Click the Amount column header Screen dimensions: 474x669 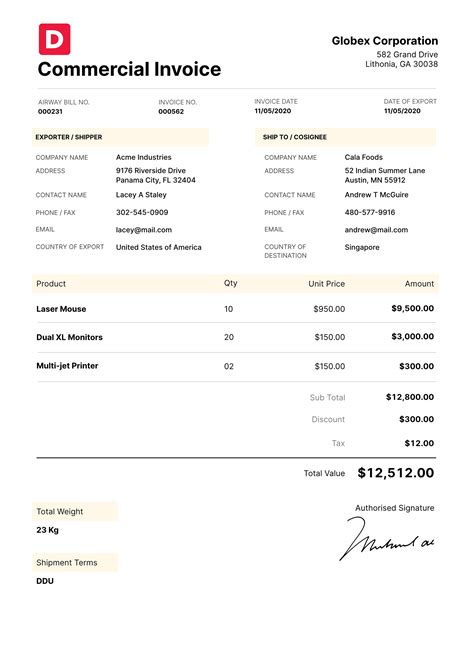coord(419,284)
